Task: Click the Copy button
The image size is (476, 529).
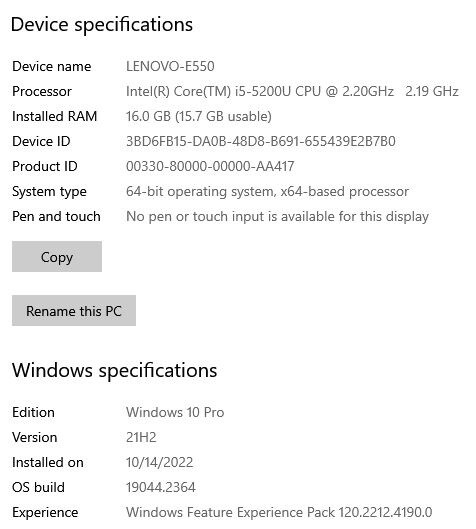Action: click(x=57, y=256)
